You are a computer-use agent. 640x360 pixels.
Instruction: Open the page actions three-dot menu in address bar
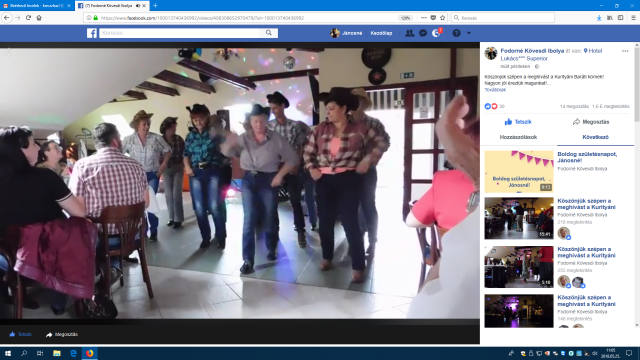(423, 18)
